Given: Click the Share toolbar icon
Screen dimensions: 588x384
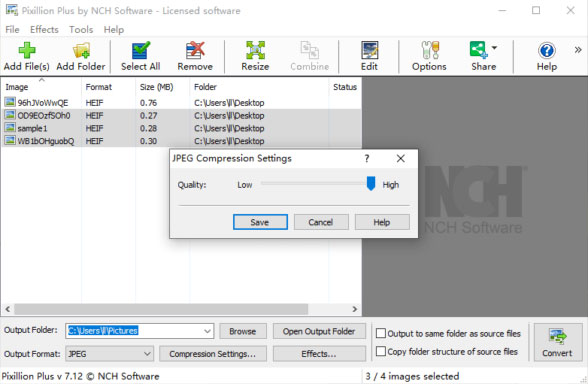Looking at the screenshot, I should click(x=479, y=50).
